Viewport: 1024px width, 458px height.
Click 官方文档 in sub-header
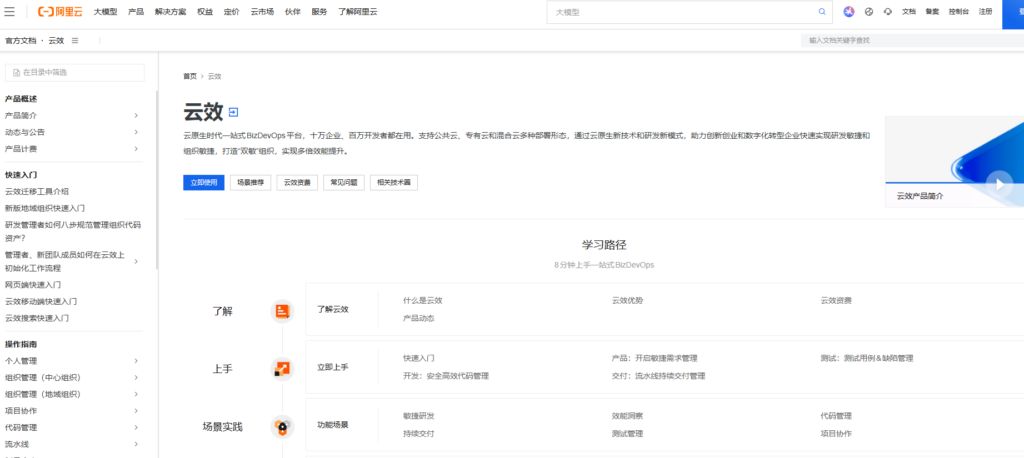click(20, 41)
